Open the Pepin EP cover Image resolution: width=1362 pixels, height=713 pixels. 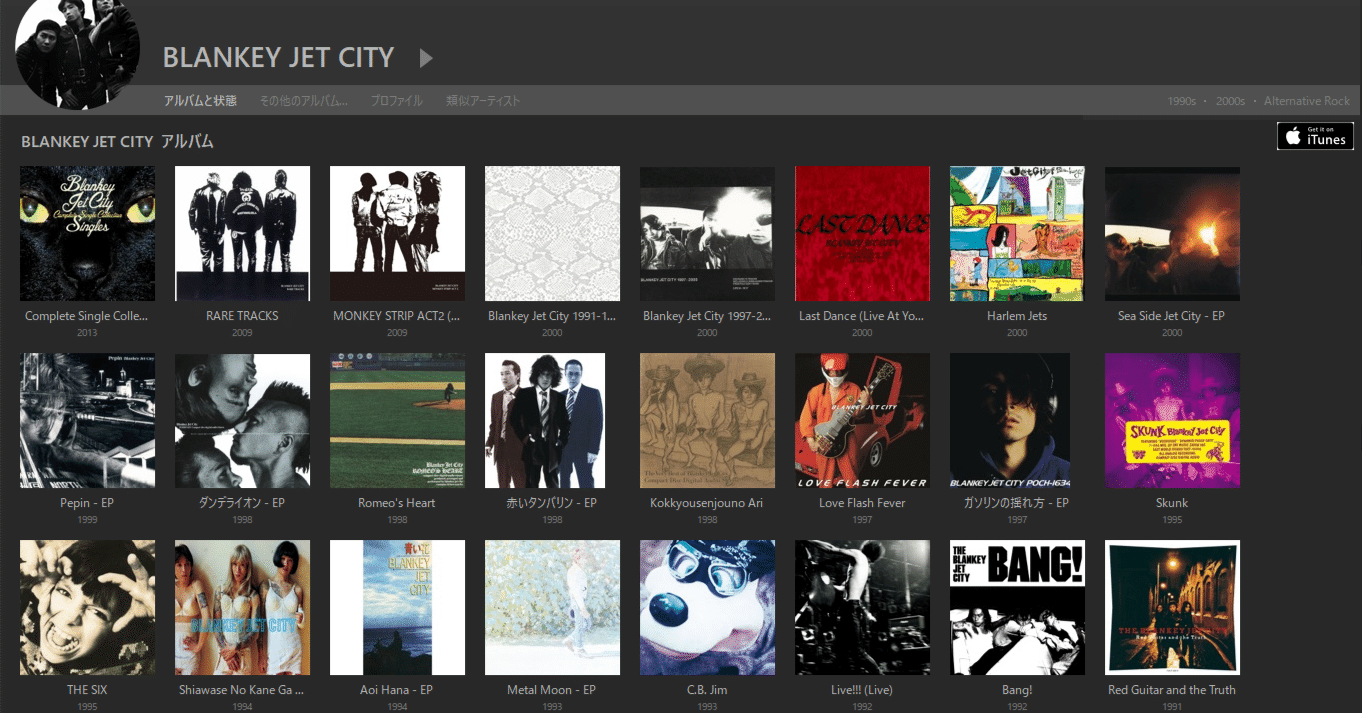tap(87, 420)
